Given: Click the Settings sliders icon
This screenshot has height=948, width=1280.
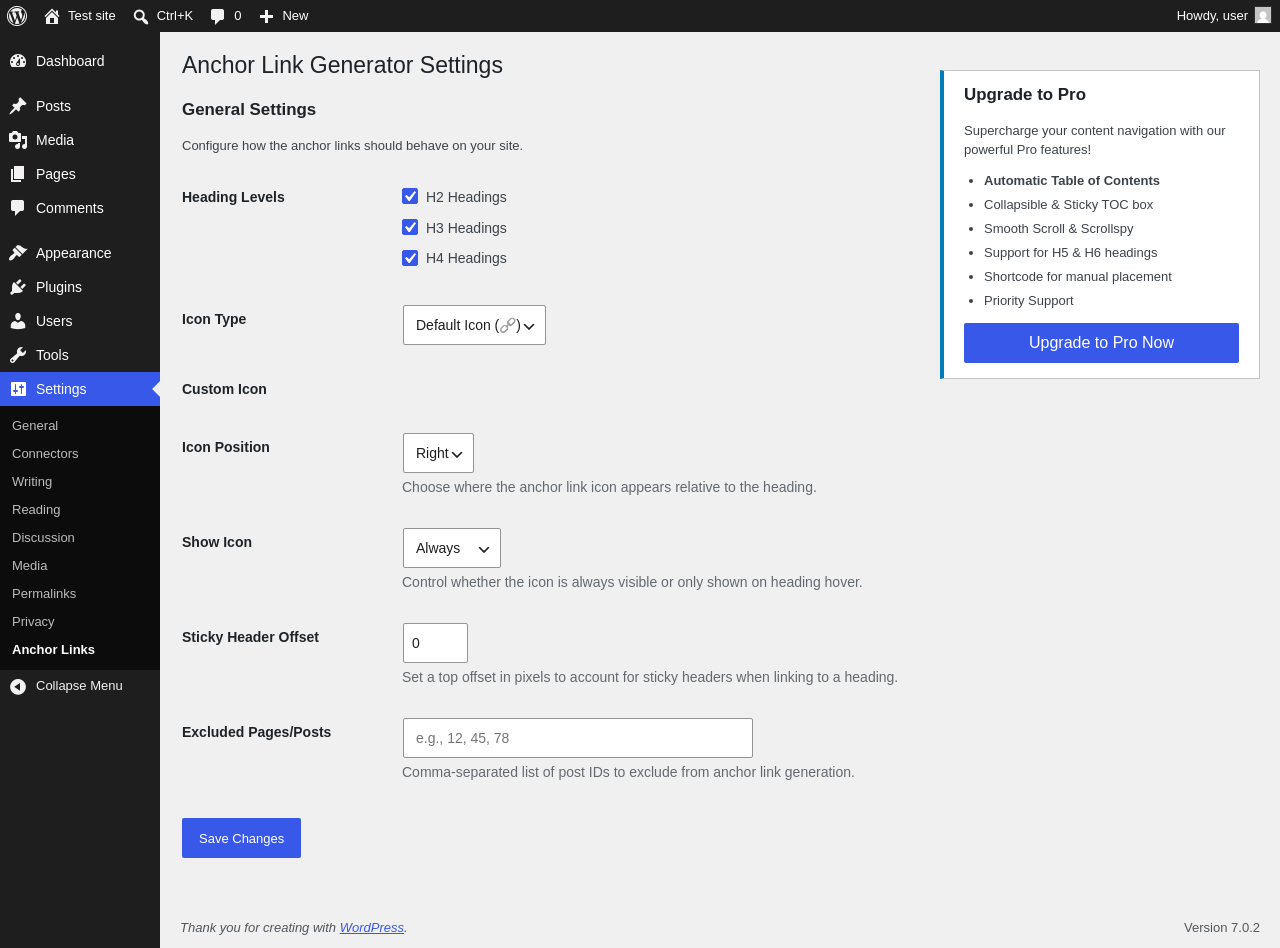Looking at the screenshot, I should (18, 389).
